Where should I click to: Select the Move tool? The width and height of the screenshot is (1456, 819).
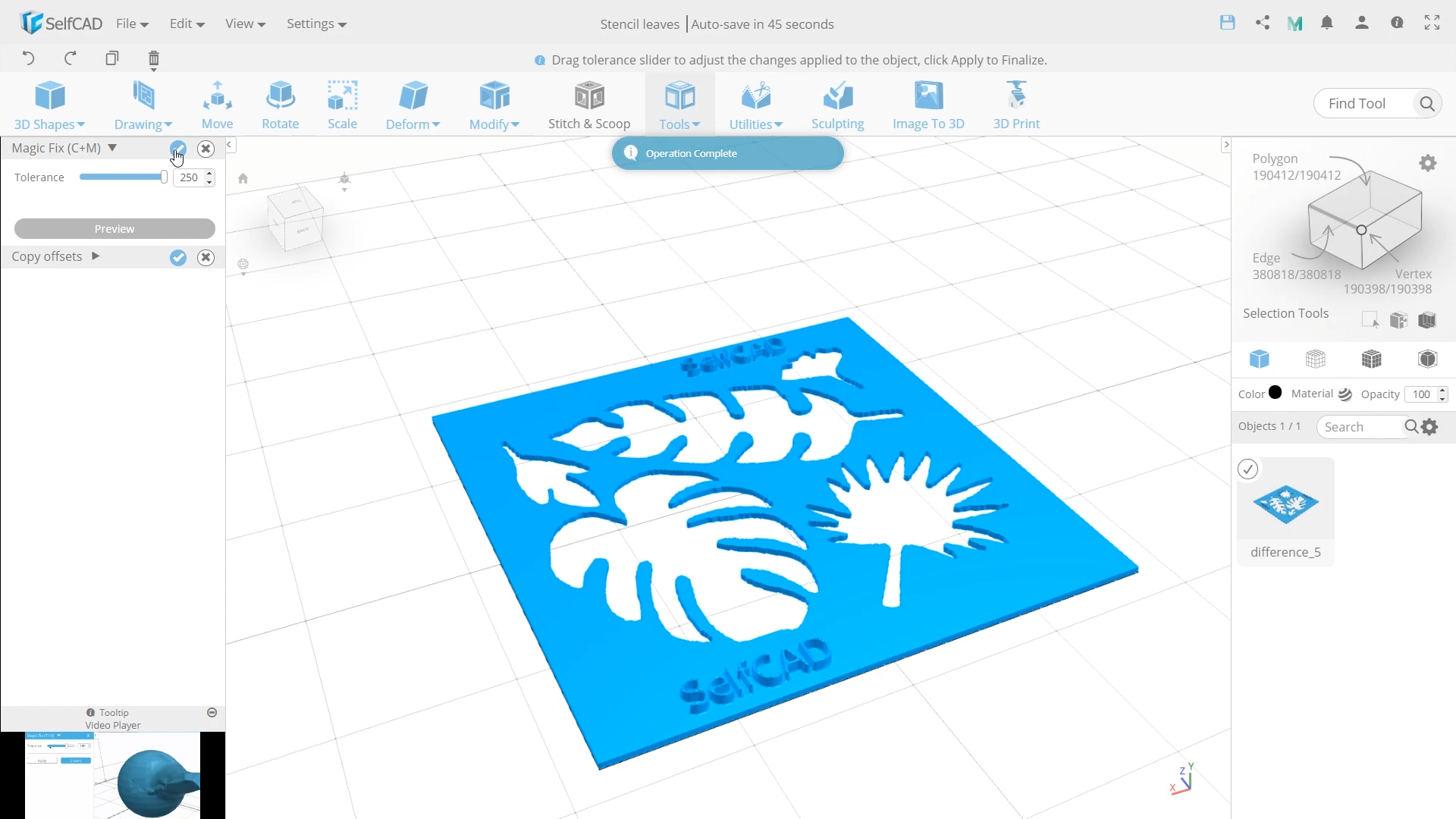point(218,105)
